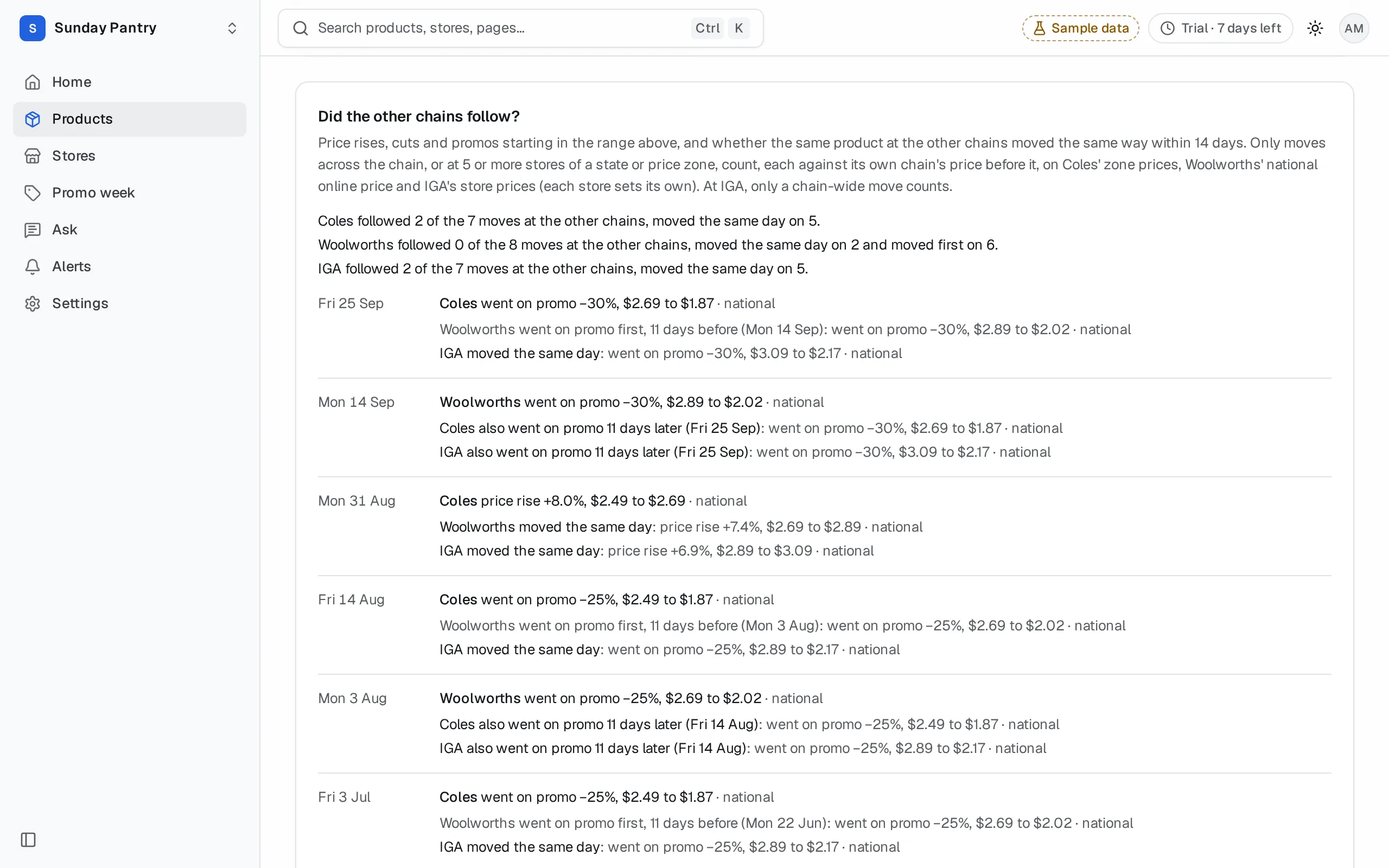Collapse the sidebar with the panel icon

pos(28,840)
